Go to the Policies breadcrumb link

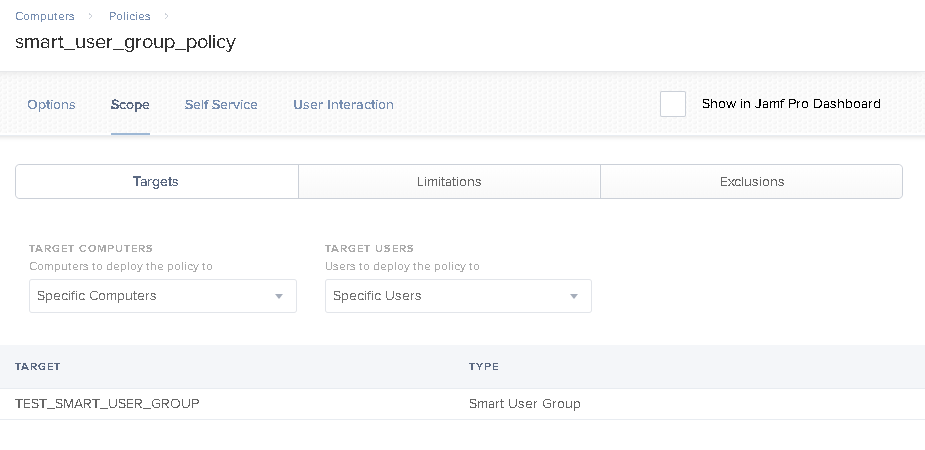pos(130,16)
